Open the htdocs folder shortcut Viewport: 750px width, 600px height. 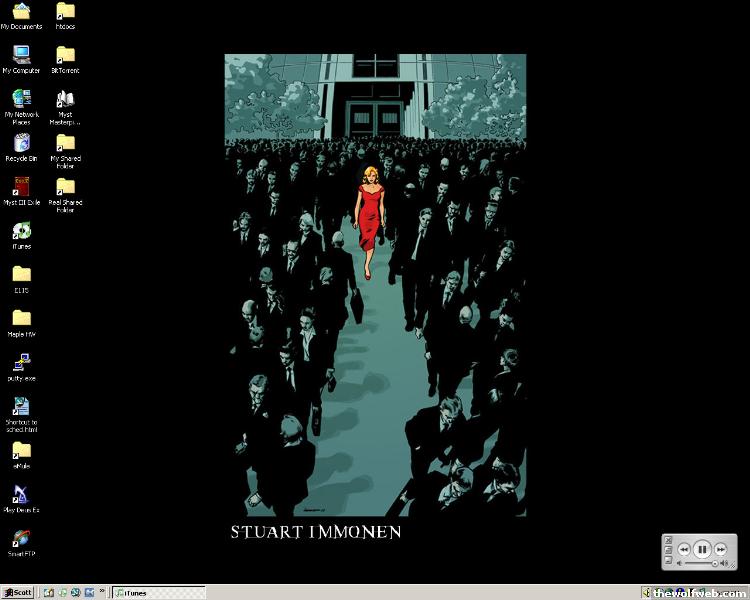[65, 12]
